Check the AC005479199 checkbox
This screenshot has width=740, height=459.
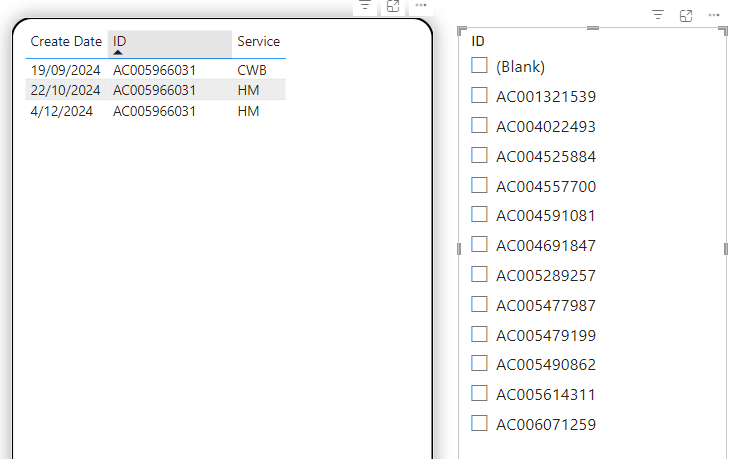(479, 334)
